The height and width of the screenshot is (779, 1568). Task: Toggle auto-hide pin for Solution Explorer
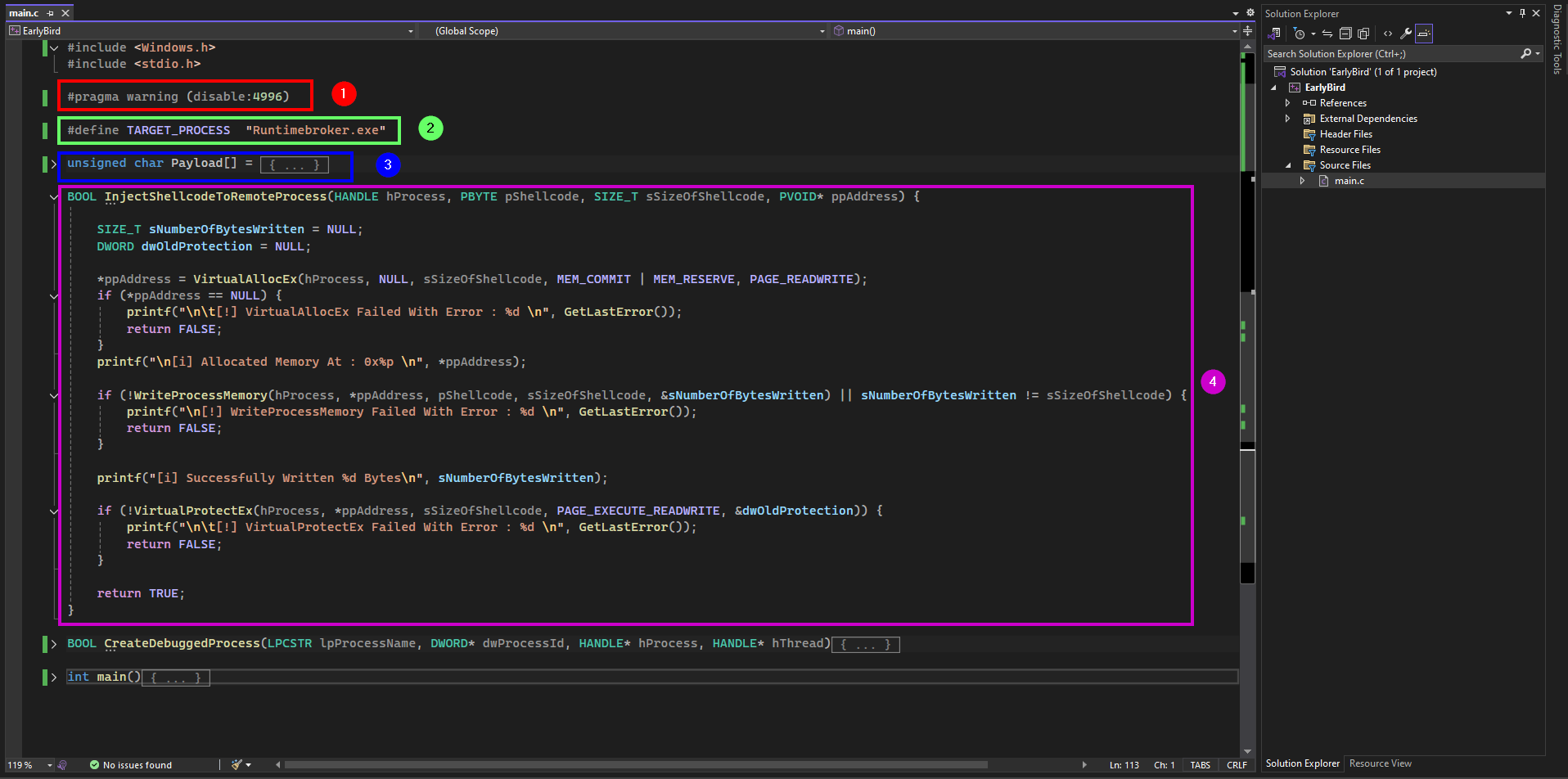click(x=1522, y=13)
